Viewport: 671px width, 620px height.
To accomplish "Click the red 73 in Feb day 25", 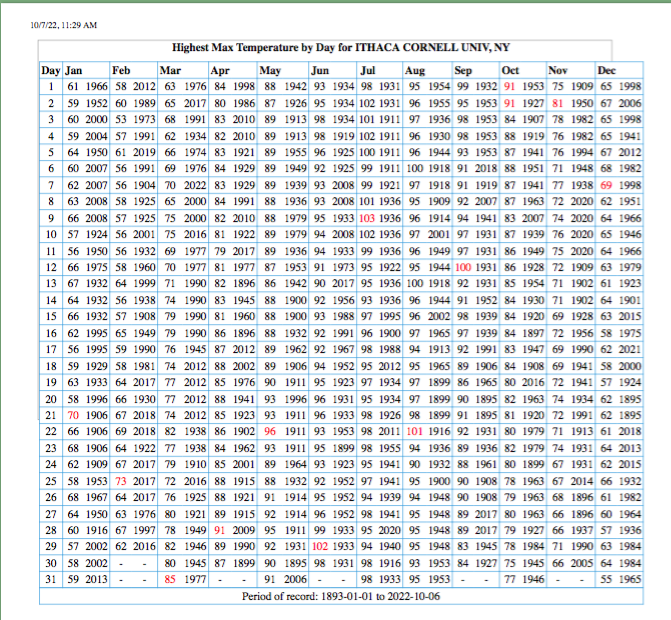I will point(121,481).
